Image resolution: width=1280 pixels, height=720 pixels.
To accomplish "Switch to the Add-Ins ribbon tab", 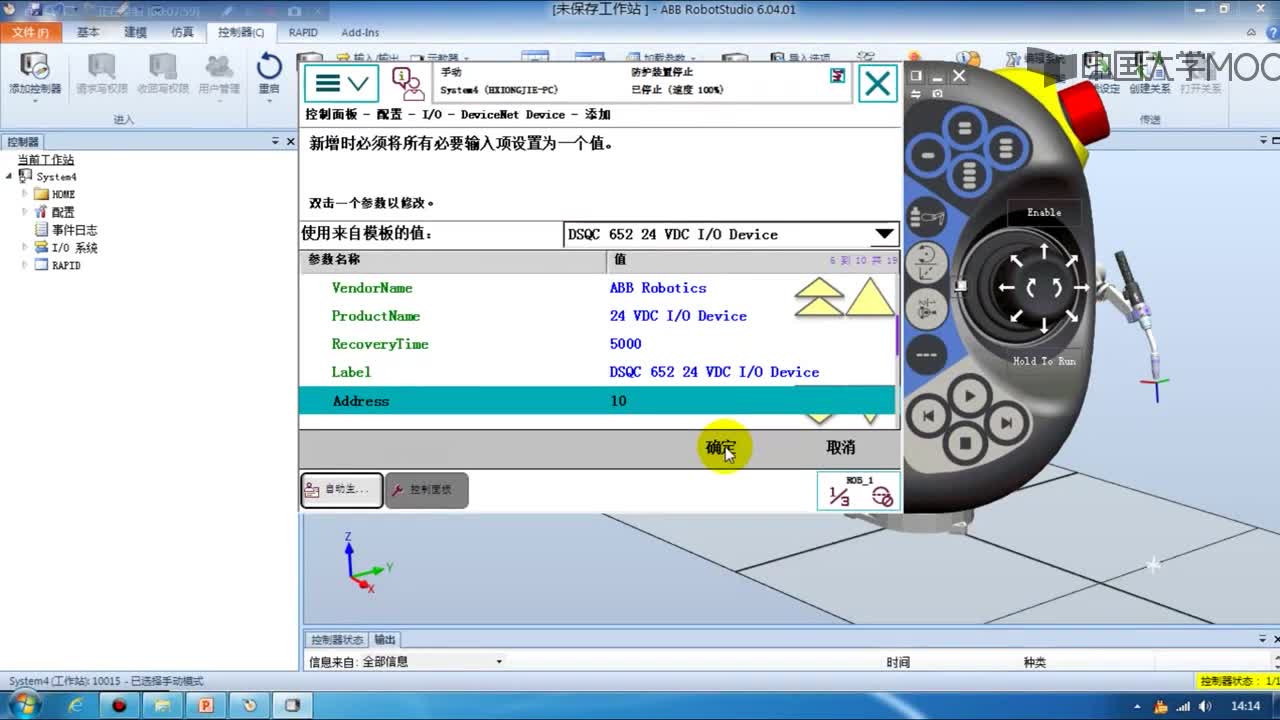I will point(360,32).
